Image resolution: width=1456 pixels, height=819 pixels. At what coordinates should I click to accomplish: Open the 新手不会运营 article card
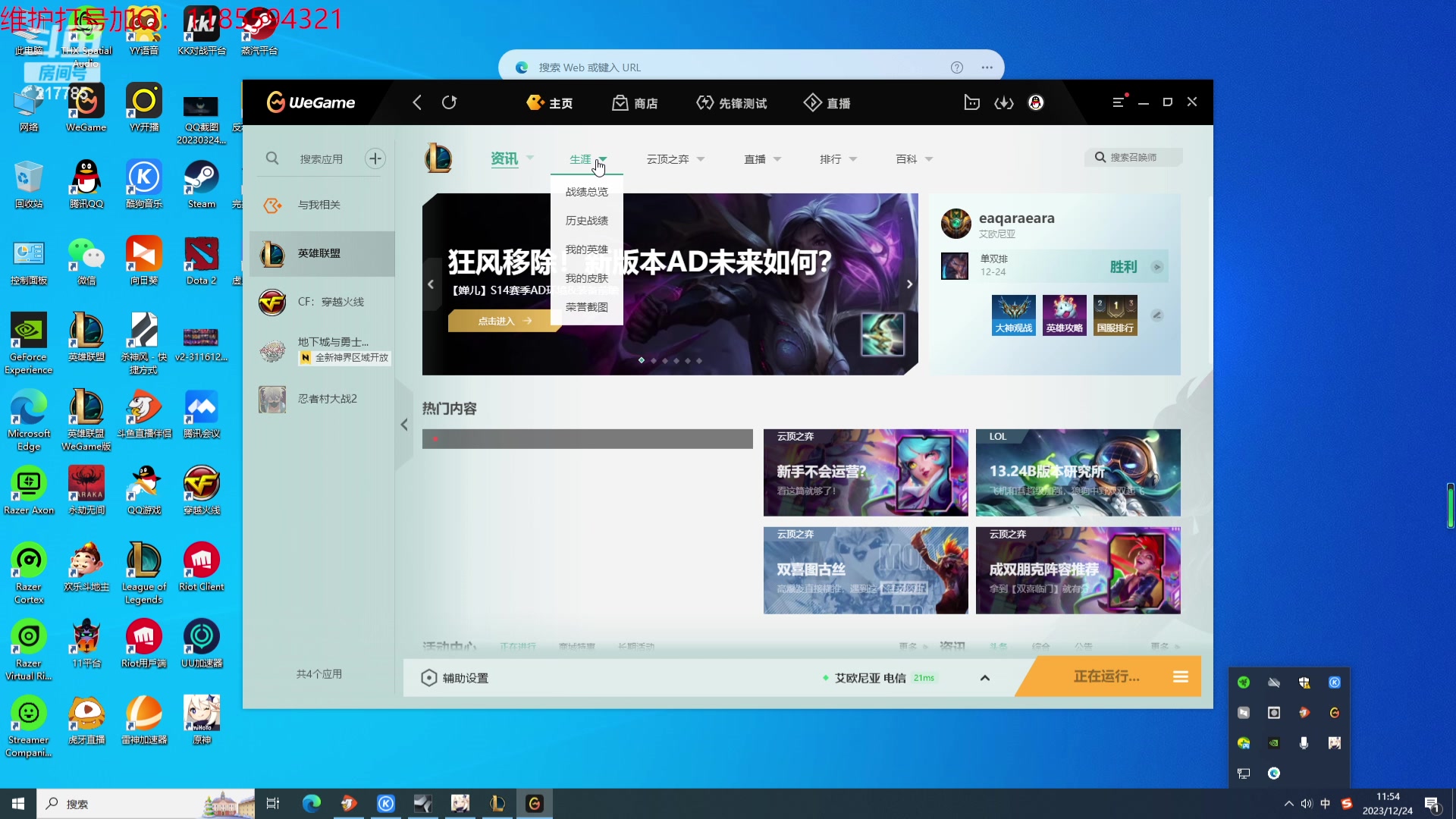[865, 472]
